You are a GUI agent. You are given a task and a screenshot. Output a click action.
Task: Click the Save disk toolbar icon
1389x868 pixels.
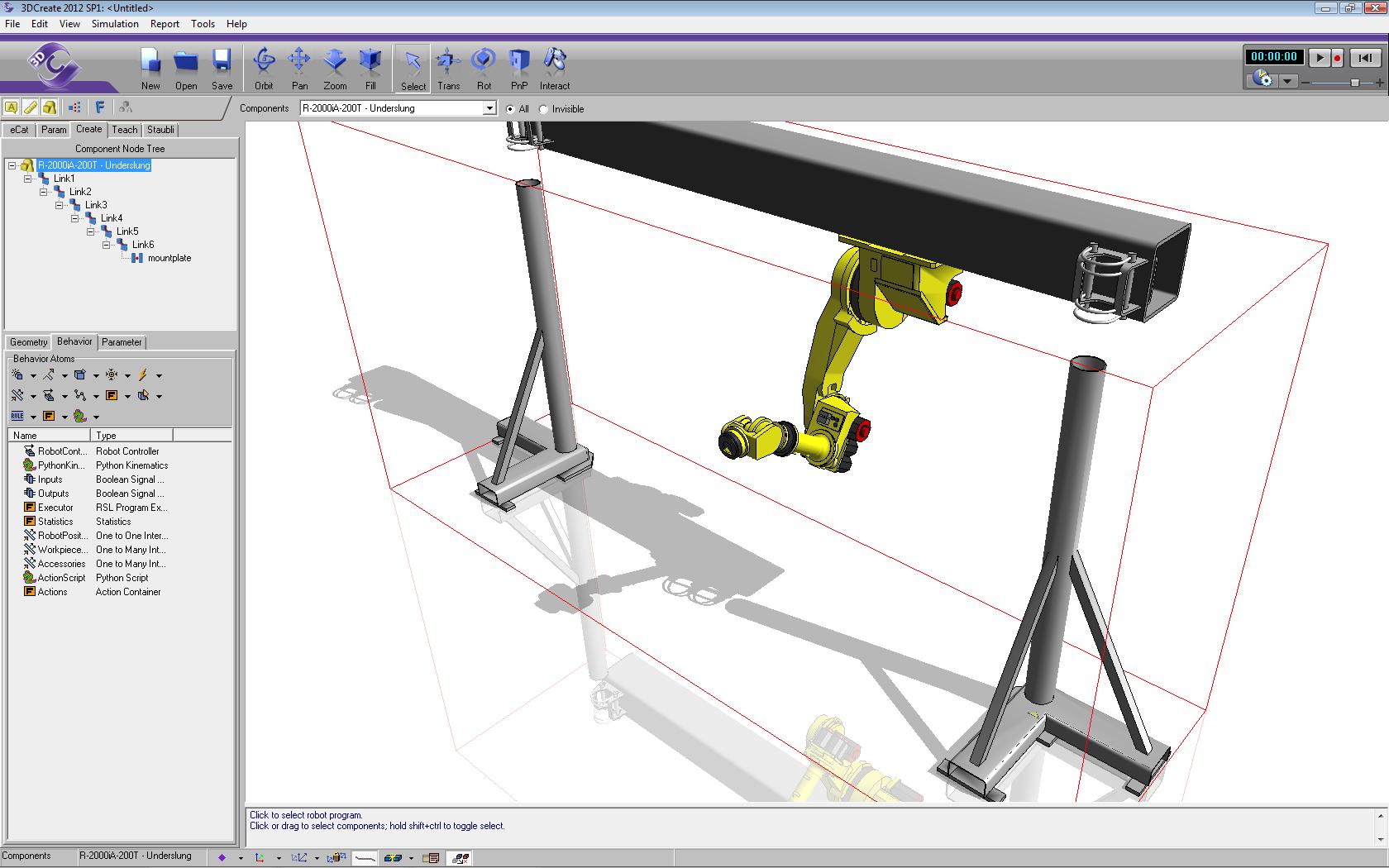coord(222,67)
